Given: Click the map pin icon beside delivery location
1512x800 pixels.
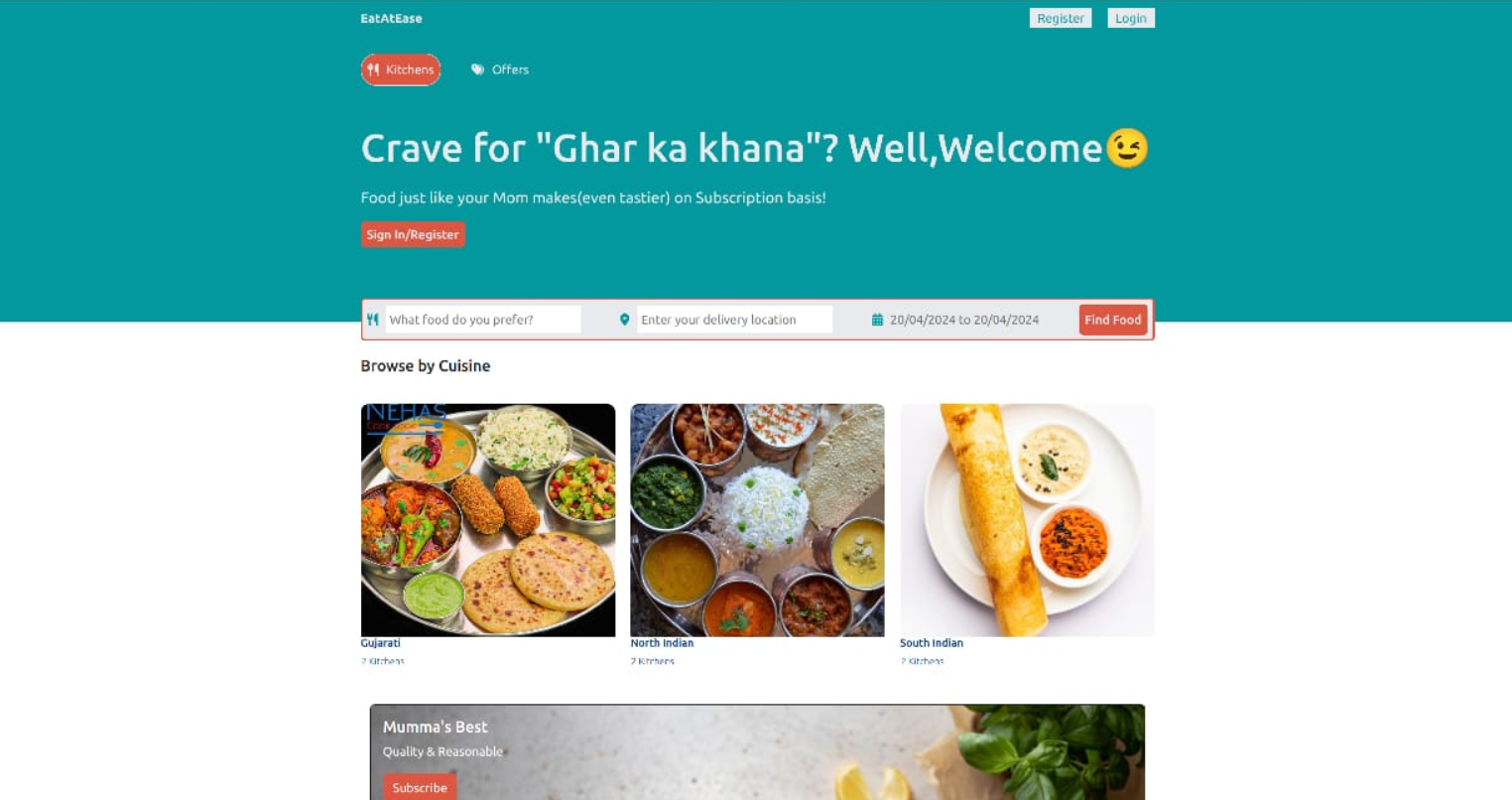Looking at the screenshot, I should click(x=624, y=320).
